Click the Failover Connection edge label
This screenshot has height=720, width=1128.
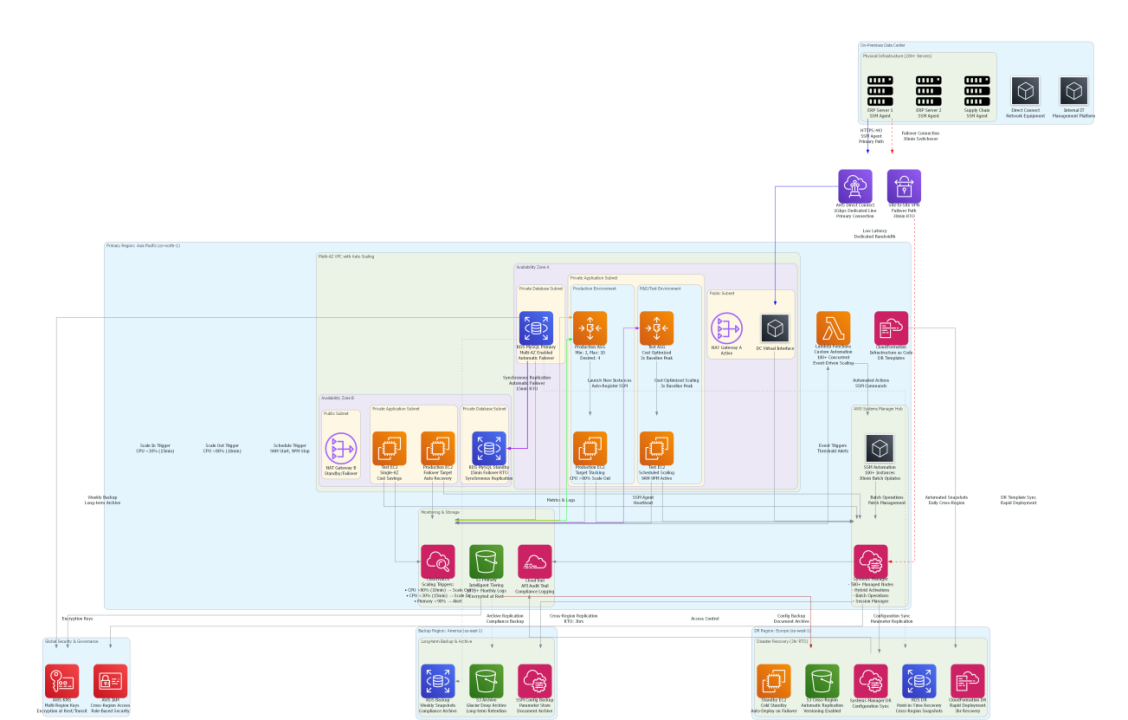tap(920, 135)
